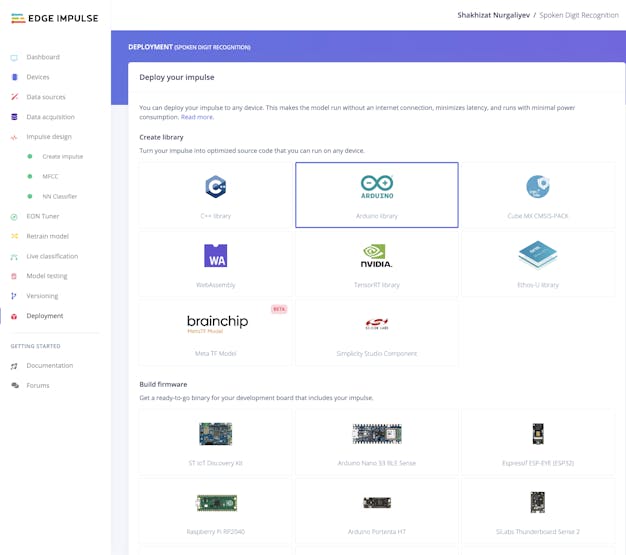
Task: Click the Impulse design pulse icon
Action: (x=14, y=137)
